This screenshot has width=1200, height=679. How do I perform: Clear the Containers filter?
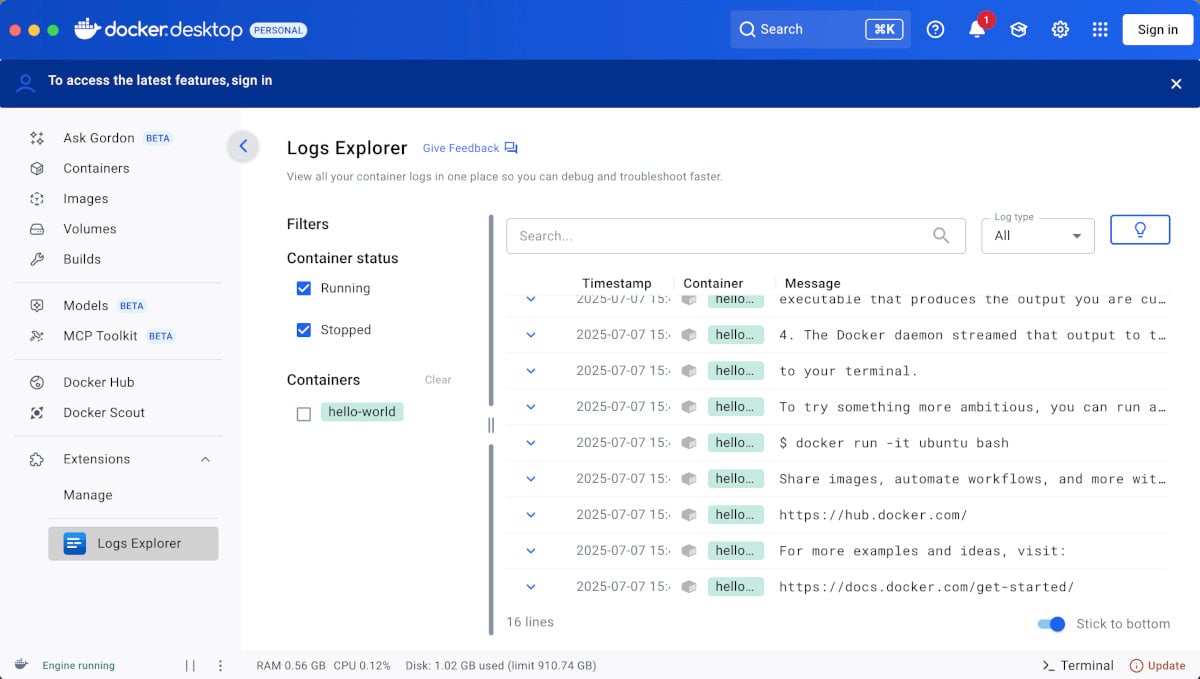tap(438, 380)
